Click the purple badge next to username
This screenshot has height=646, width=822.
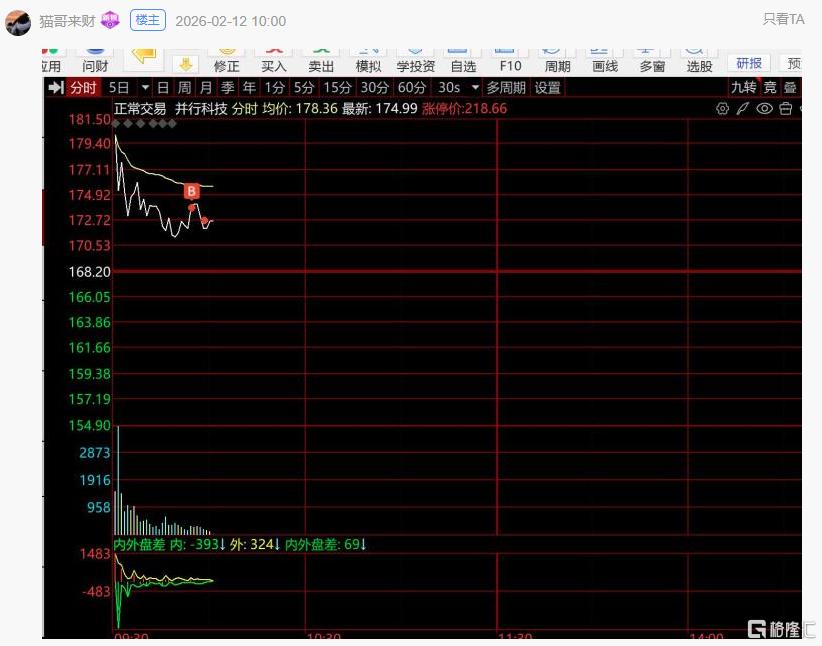[110, 20]
